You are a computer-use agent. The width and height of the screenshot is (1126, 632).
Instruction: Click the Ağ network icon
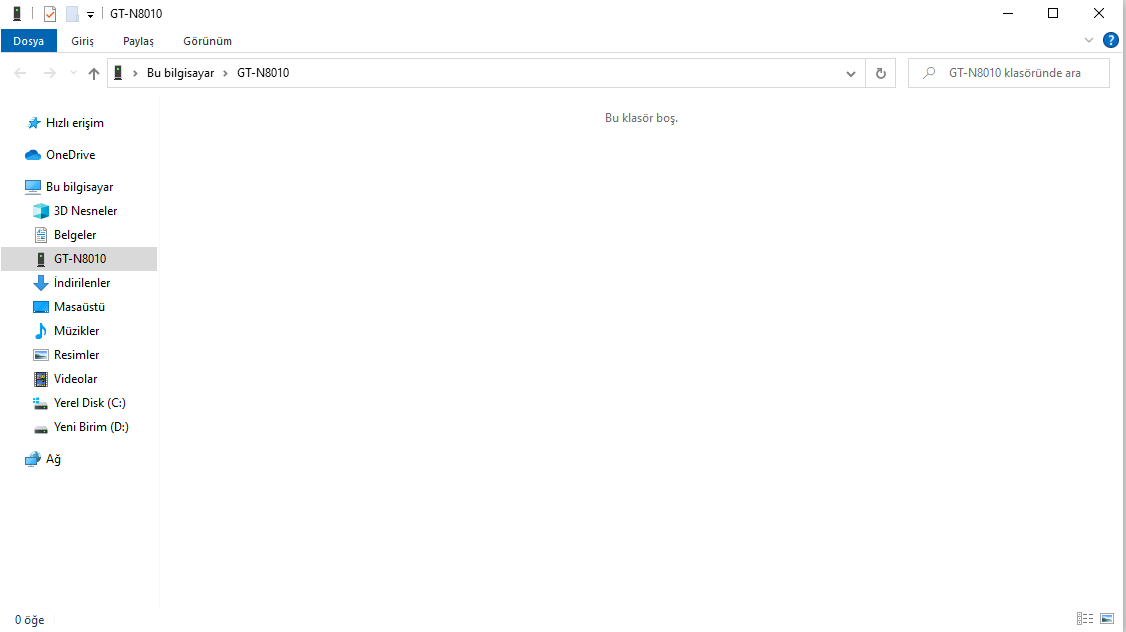pyautogui.click(x=33, y=459)
